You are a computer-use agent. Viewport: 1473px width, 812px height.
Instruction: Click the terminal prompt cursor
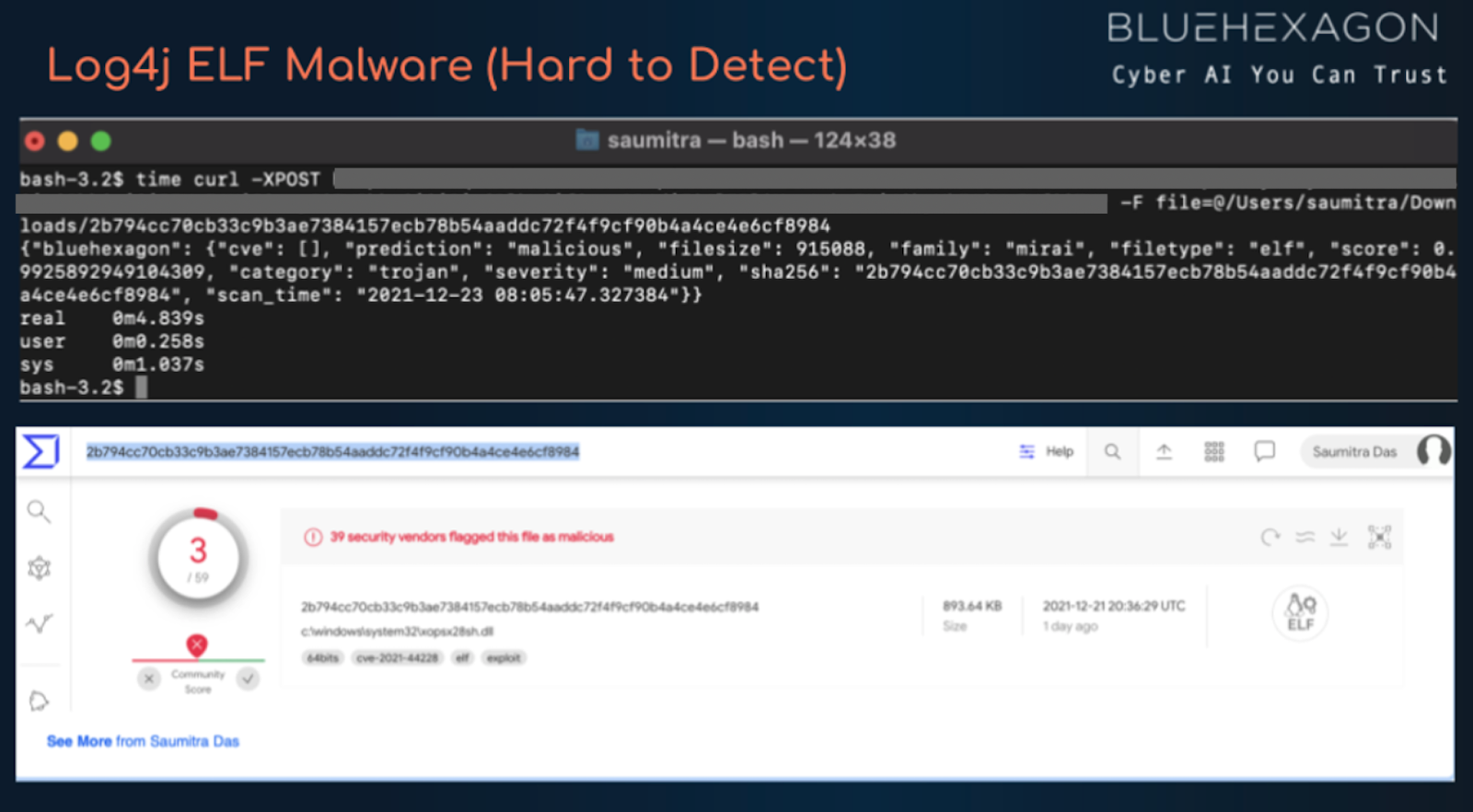[x=141, y=387]
